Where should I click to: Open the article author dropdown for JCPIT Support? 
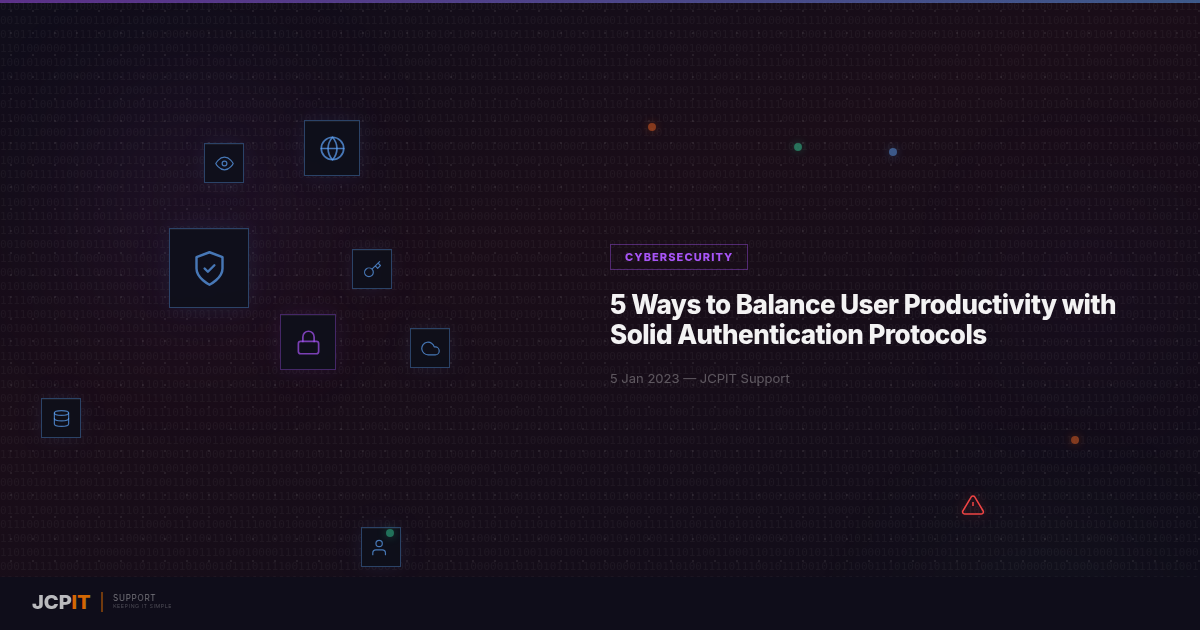coord(745,378)
